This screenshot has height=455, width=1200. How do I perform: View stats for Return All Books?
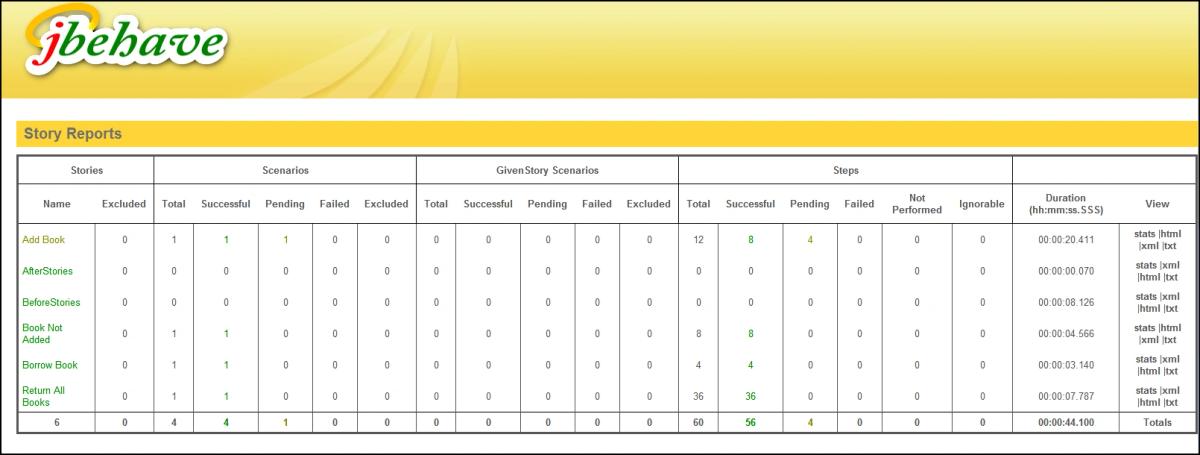point(1144,390)
